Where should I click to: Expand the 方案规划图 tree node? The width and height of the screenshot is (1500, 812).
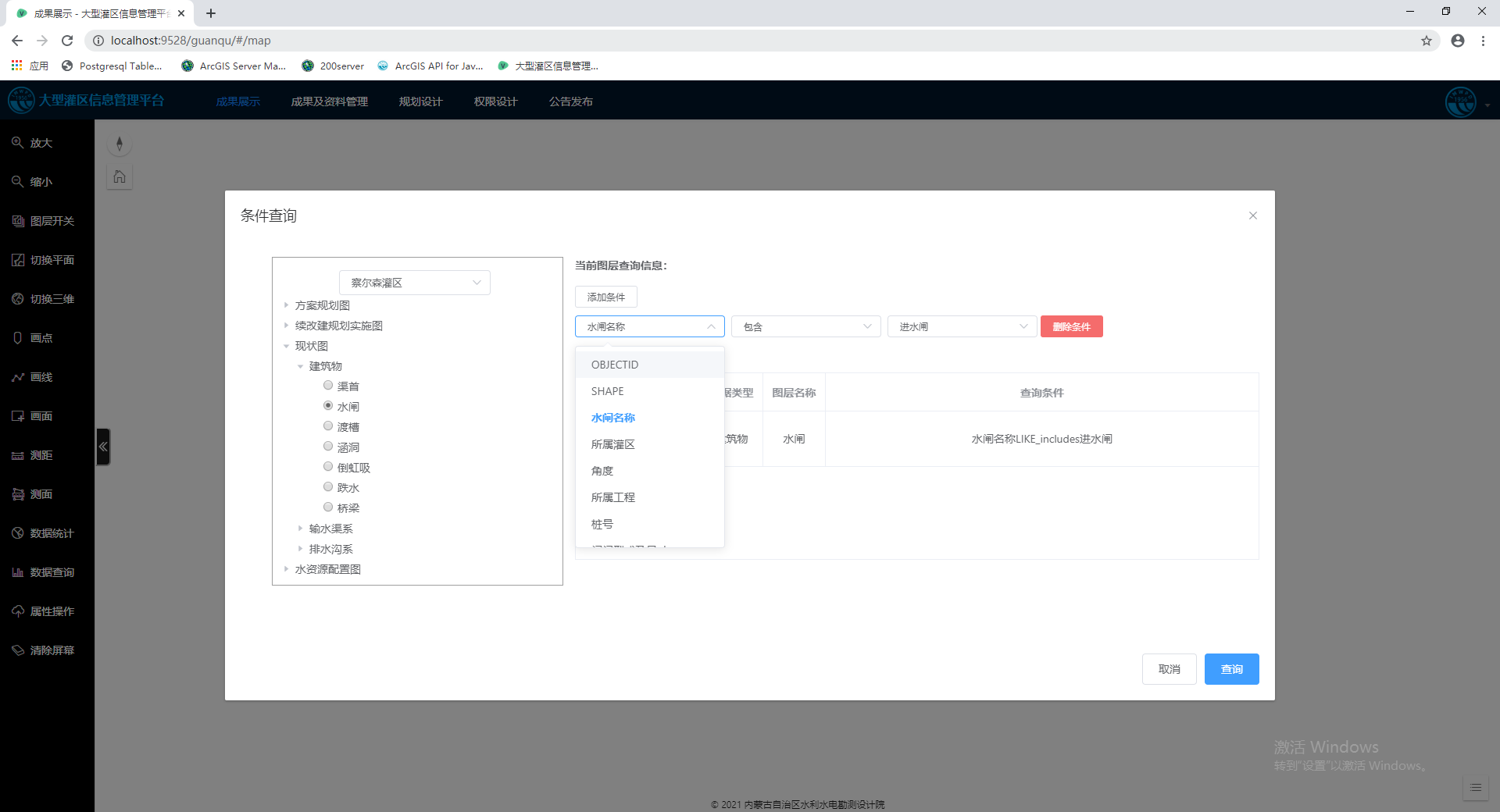pos(286,305)
